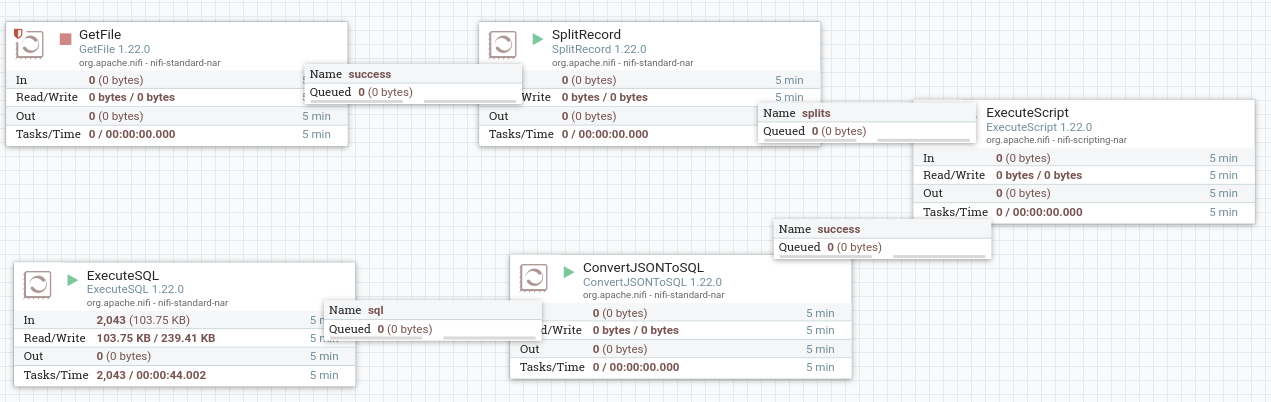
Task: Click the green running arrow on ConvertJSONToSQL
Action: 569,271
